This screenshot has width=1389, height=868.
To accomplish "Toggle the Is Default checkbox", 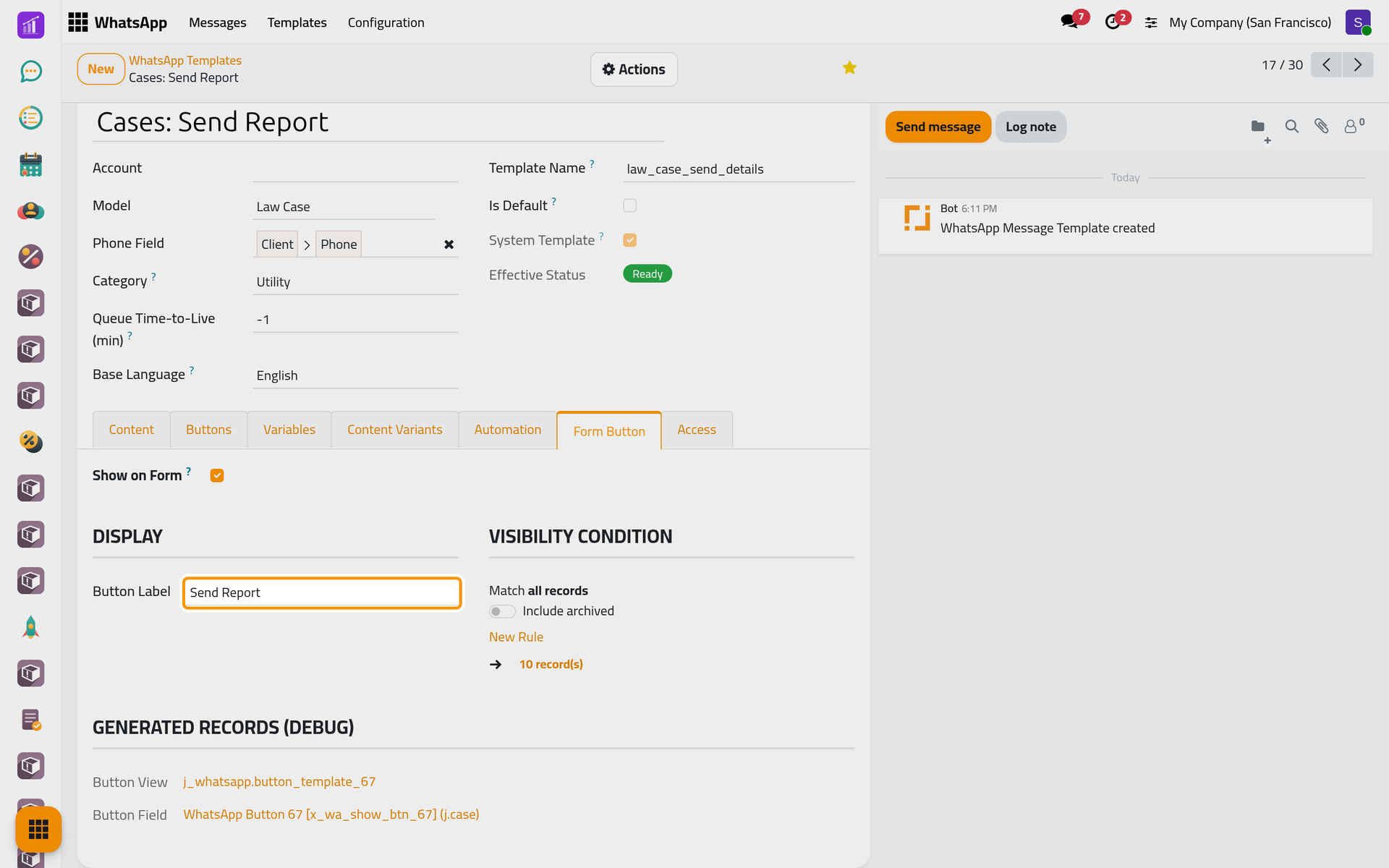I will coord(629,205).
